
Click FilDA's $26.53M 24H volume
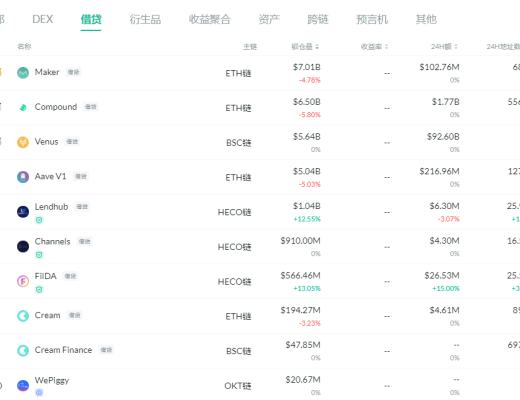442,275
